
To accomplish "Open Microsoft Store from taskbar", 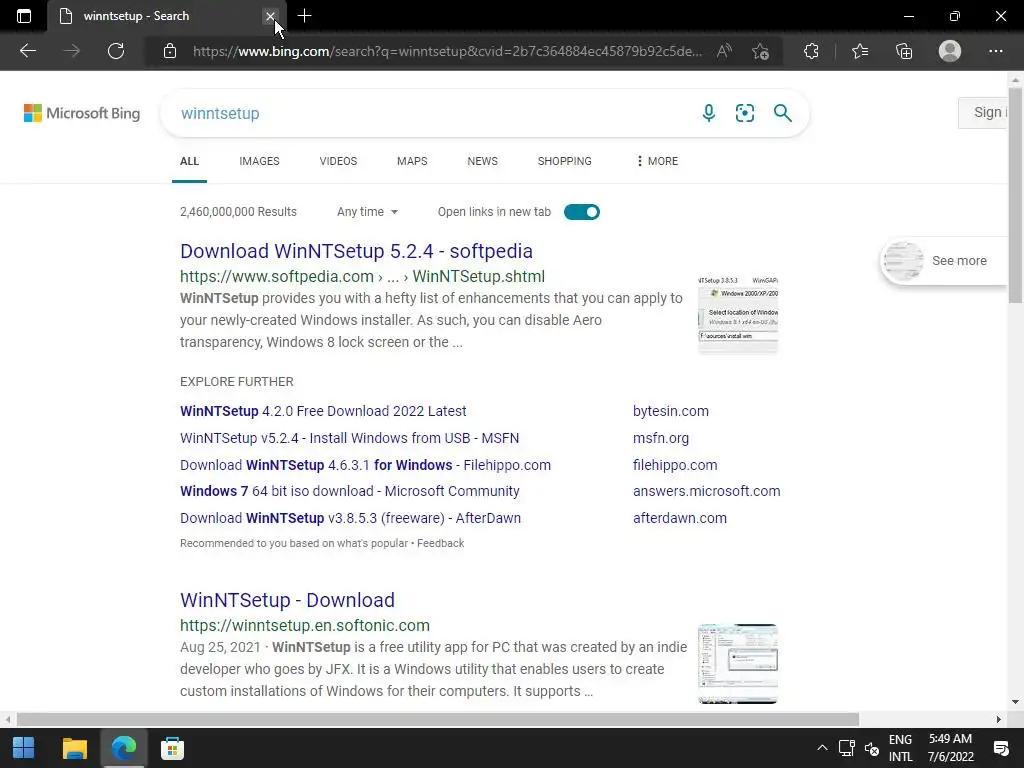I will tap(172, 748).
